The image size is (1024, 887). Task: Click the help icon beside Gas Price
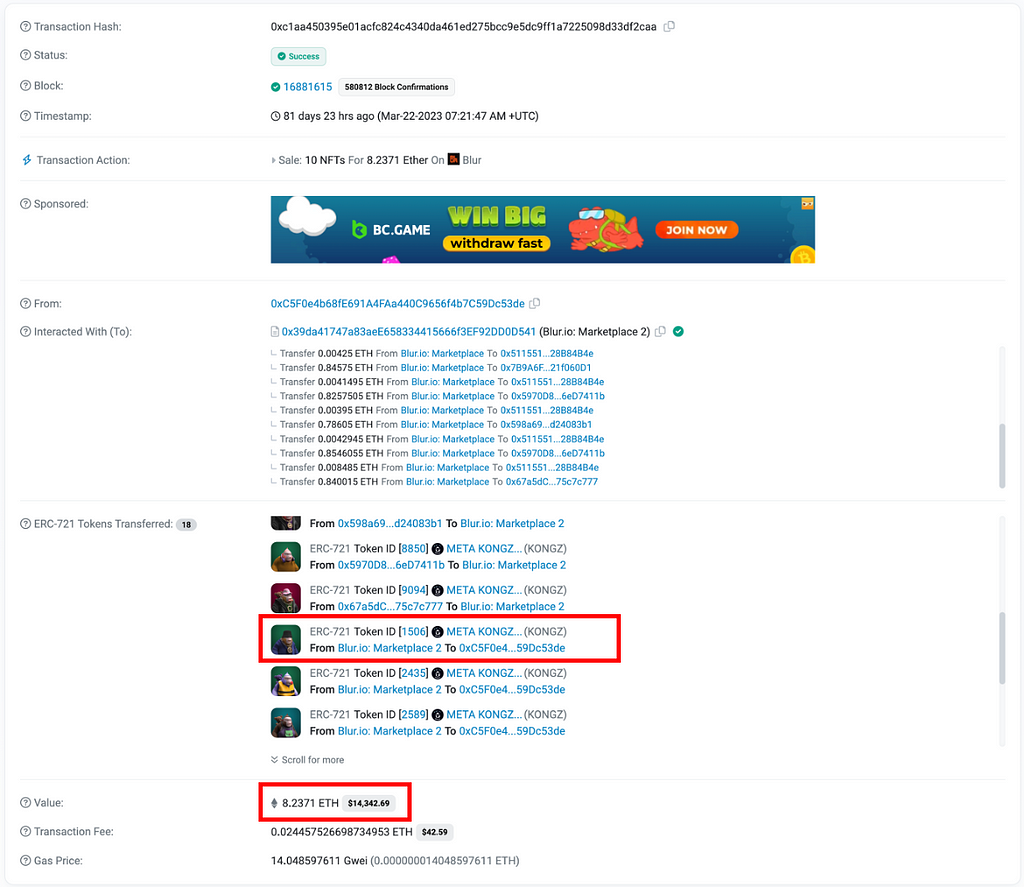[x=25, y=861]
